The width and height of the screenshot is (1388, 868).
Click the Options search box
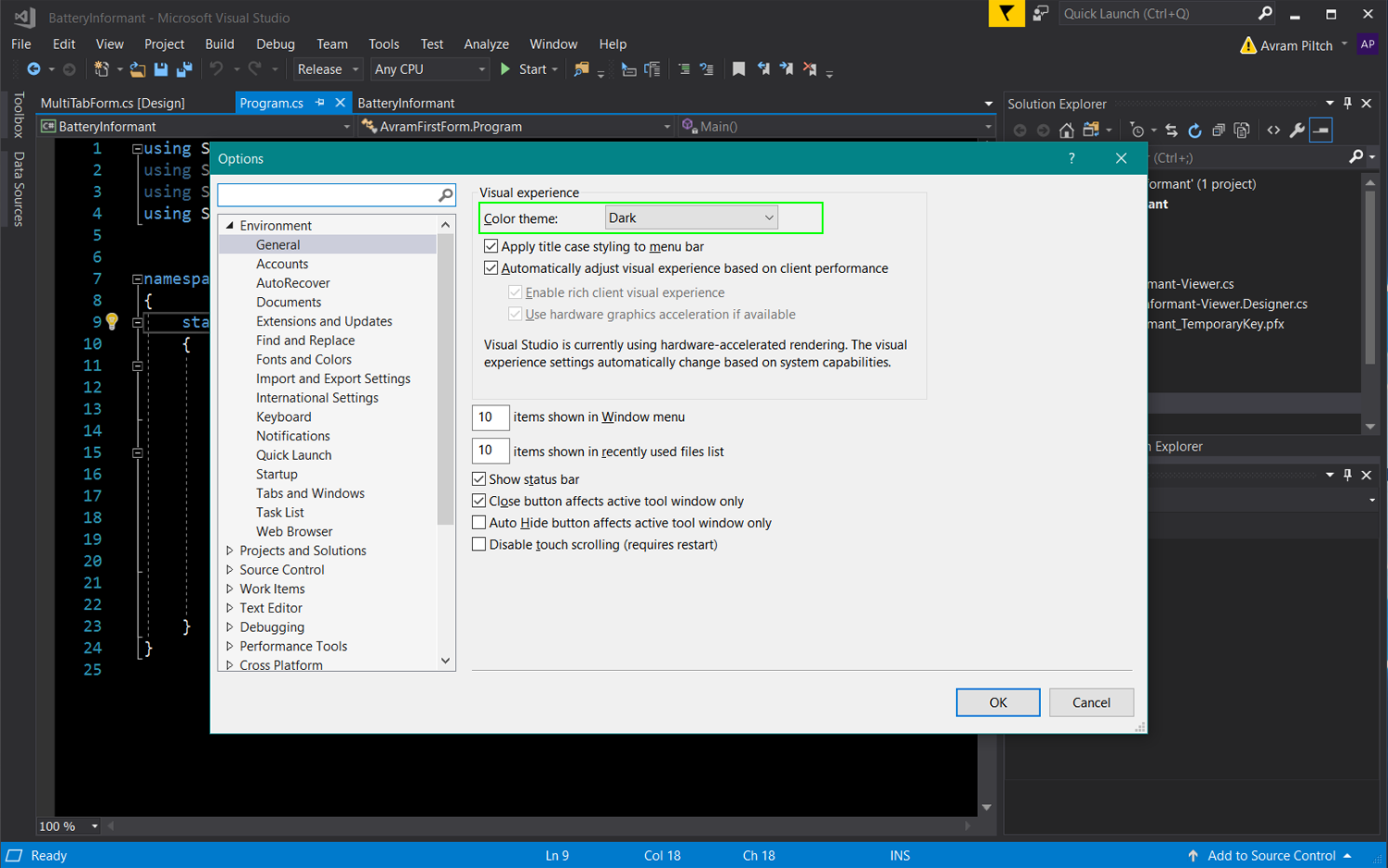pos(337,194)
